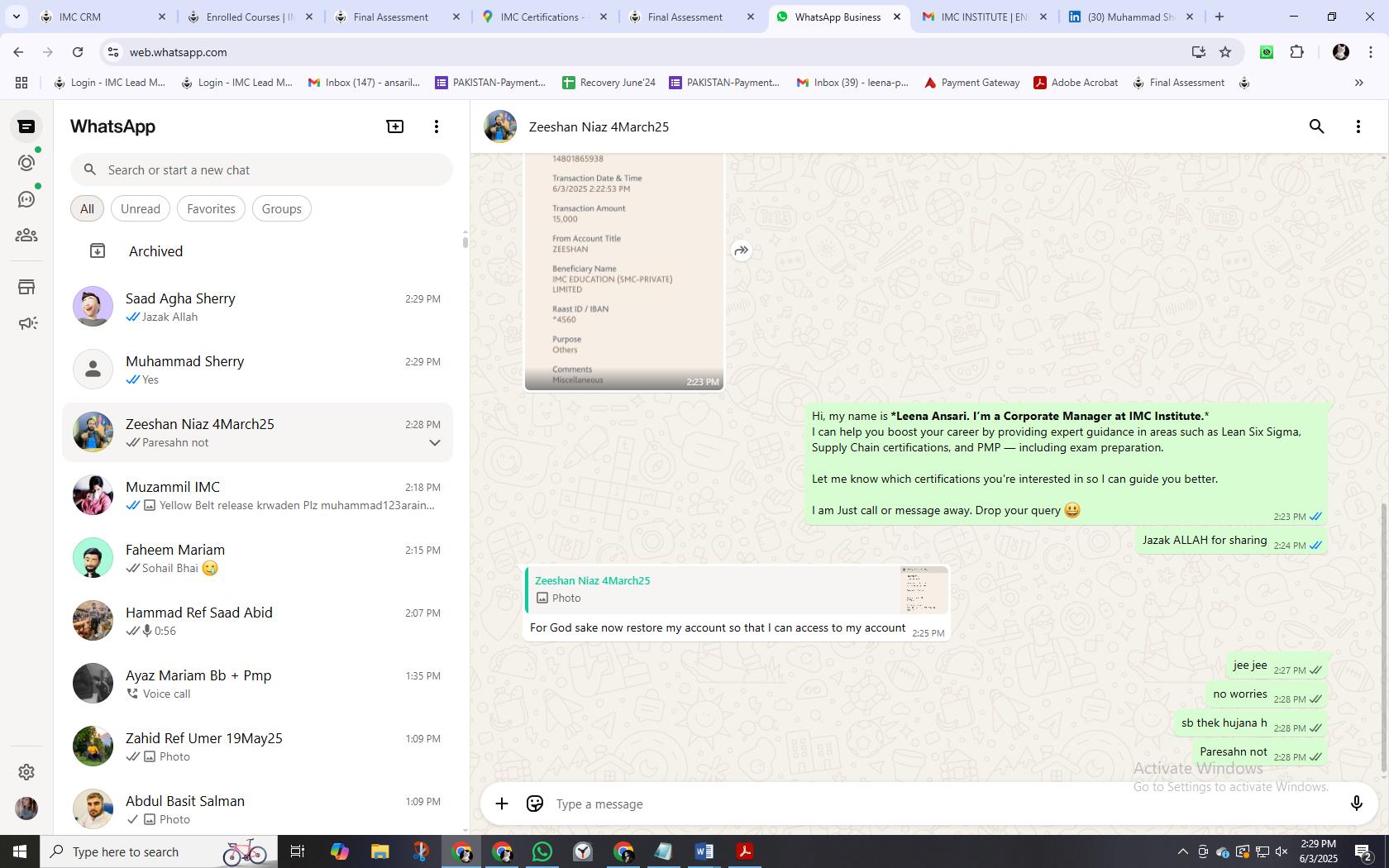Image resolution: width=1389 pixels, height=868 pixels.
Task: Open the attach plus icon
Action: [502, 804]
